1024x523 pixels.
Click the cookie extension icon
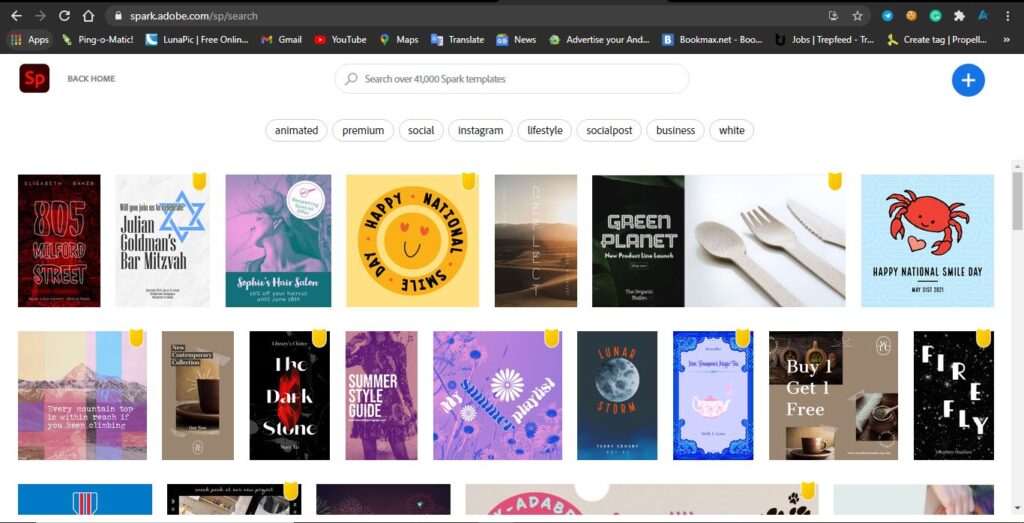(911, 16)
